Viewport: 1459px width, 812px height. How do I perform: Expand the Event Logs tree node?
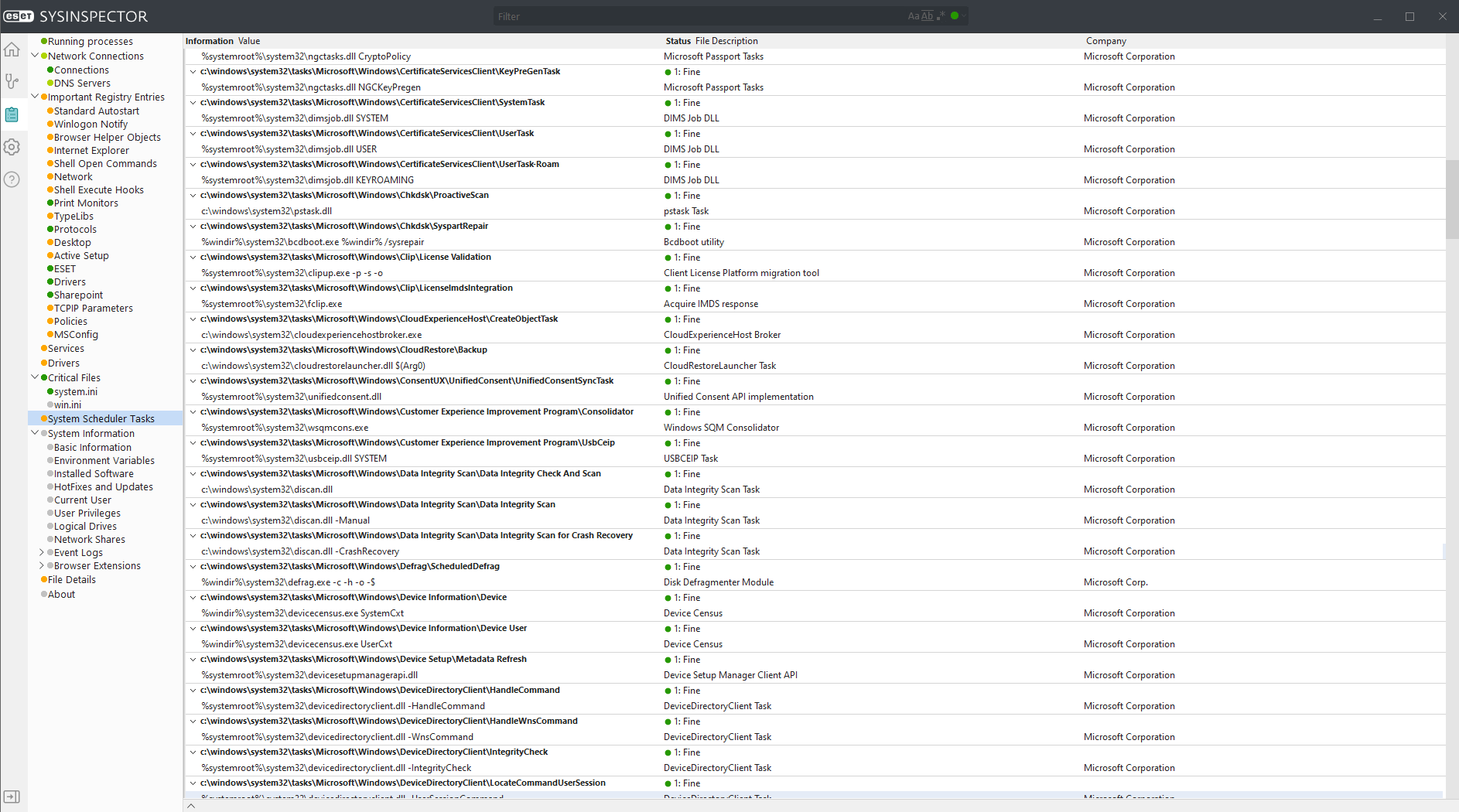[x=42, y=552]
